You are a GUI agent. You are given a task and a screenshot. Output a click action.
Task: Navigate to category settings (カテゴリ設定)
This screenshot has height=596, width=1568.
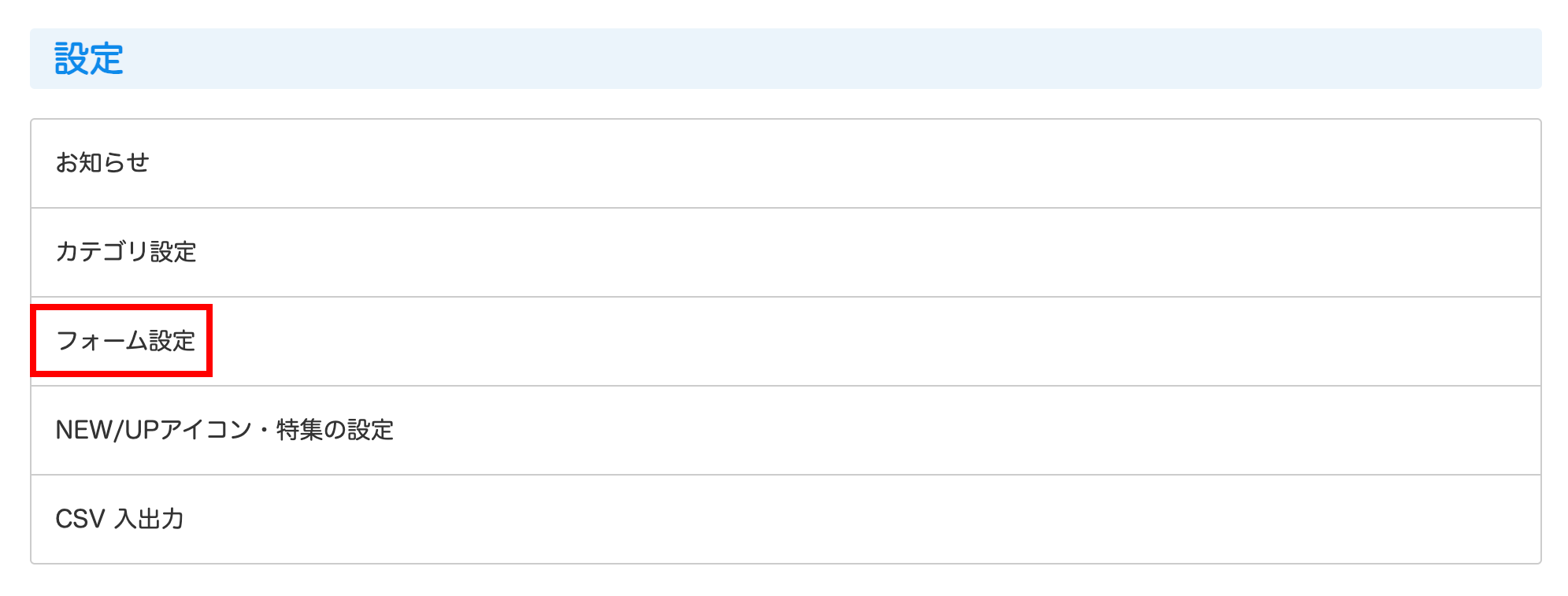click(126, 252)
